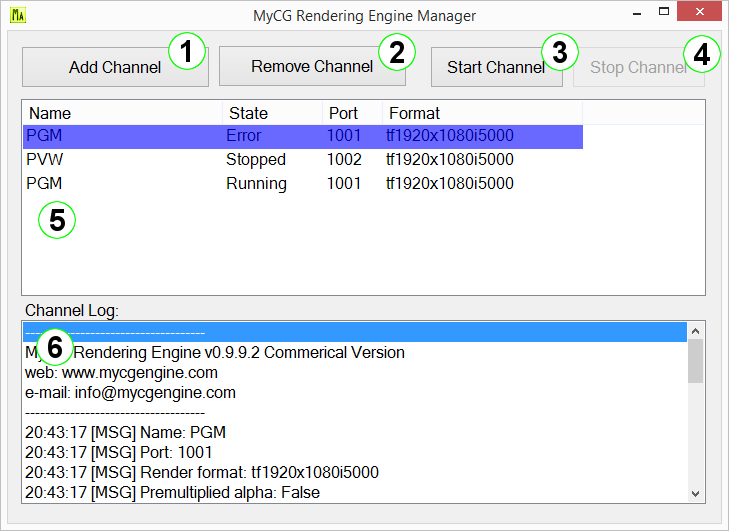
Task: Select the e-mail info@mycgengine.com log line
Action: click(130, 393)
